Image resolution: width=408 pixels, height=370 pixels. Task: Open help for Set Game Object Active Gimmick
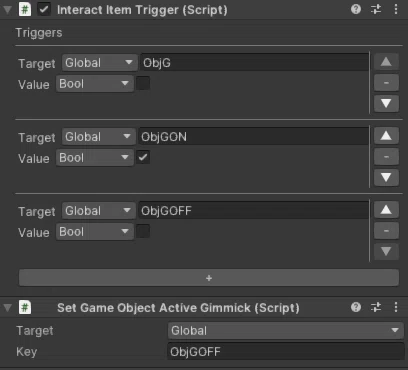tap(356, 307)
